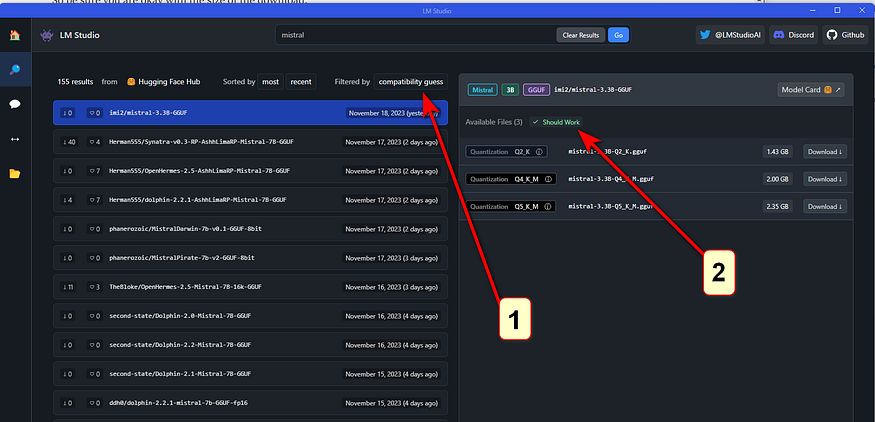
Task: Click the 2.00 GB file size
Action: [x=777, y=179]
